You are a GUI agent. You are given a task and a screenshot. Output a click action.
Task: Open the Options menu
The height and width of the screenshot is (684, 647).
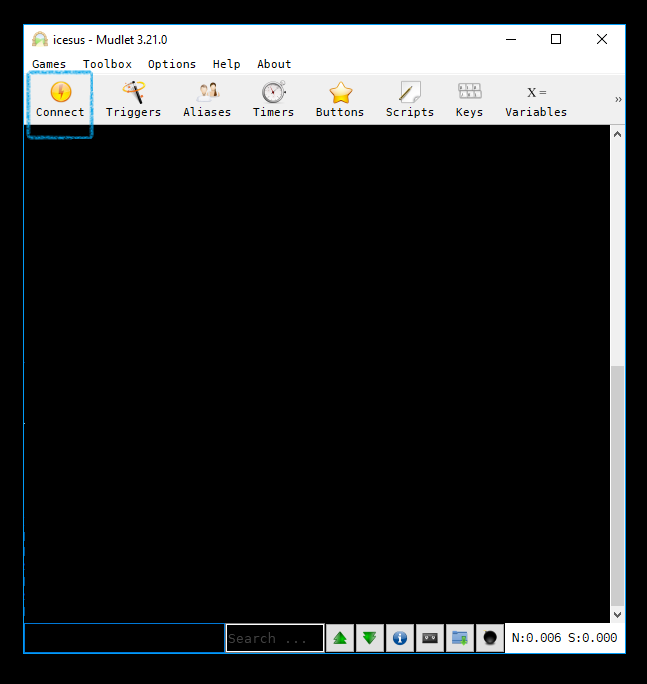(x=172, y=64)
